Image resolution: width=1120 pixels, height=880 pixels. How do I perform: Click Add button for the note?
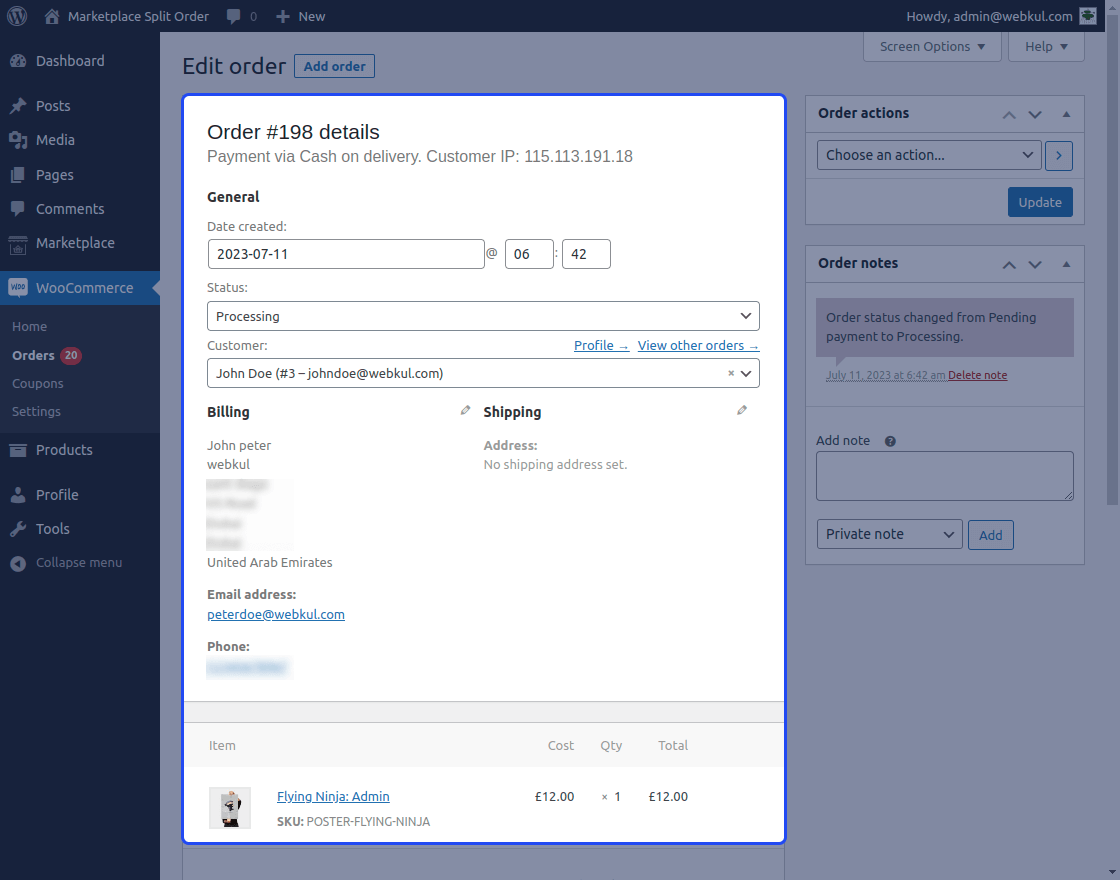pyautogui.click(x=990, y=535)
